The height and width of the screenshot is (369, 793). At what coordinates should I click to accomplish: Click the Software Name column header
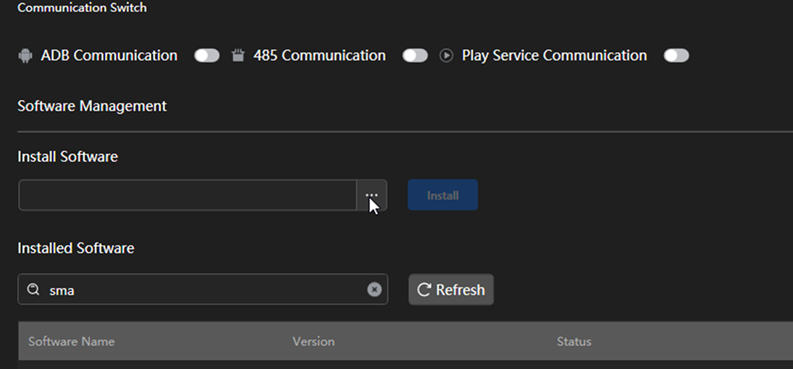tap(71, 342)
